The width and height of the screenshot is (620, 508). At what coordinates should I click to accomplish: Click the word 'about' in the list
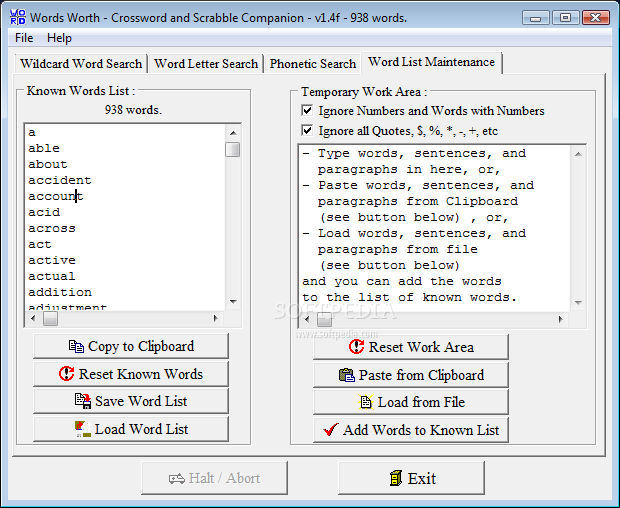48,164
